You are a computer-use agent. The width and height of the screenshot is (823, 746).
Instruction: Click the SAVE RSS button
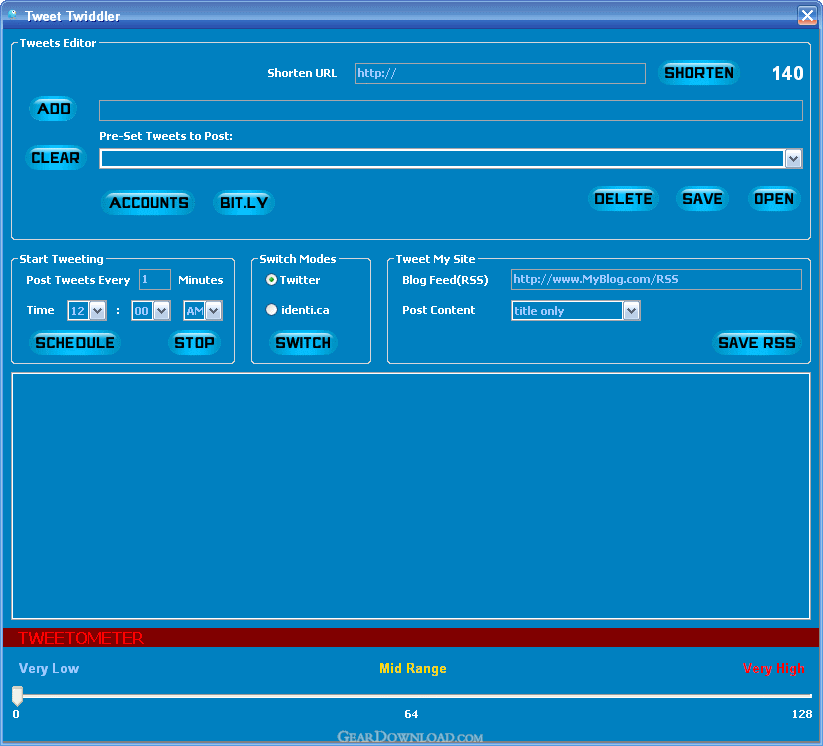tap(757, 343)
